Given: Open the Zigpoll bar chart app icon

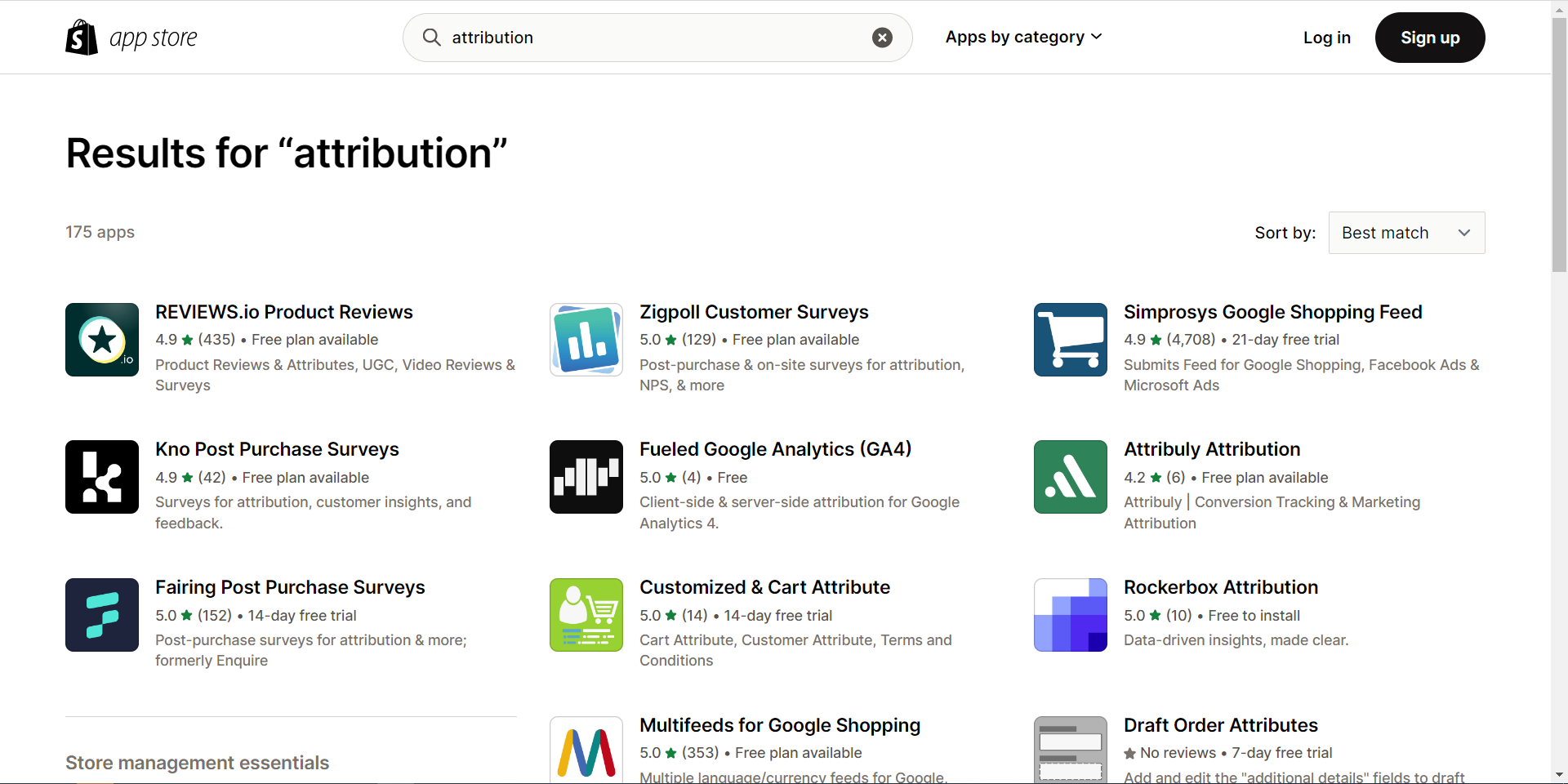Looking at the screenshot, I should coord(586,340).
